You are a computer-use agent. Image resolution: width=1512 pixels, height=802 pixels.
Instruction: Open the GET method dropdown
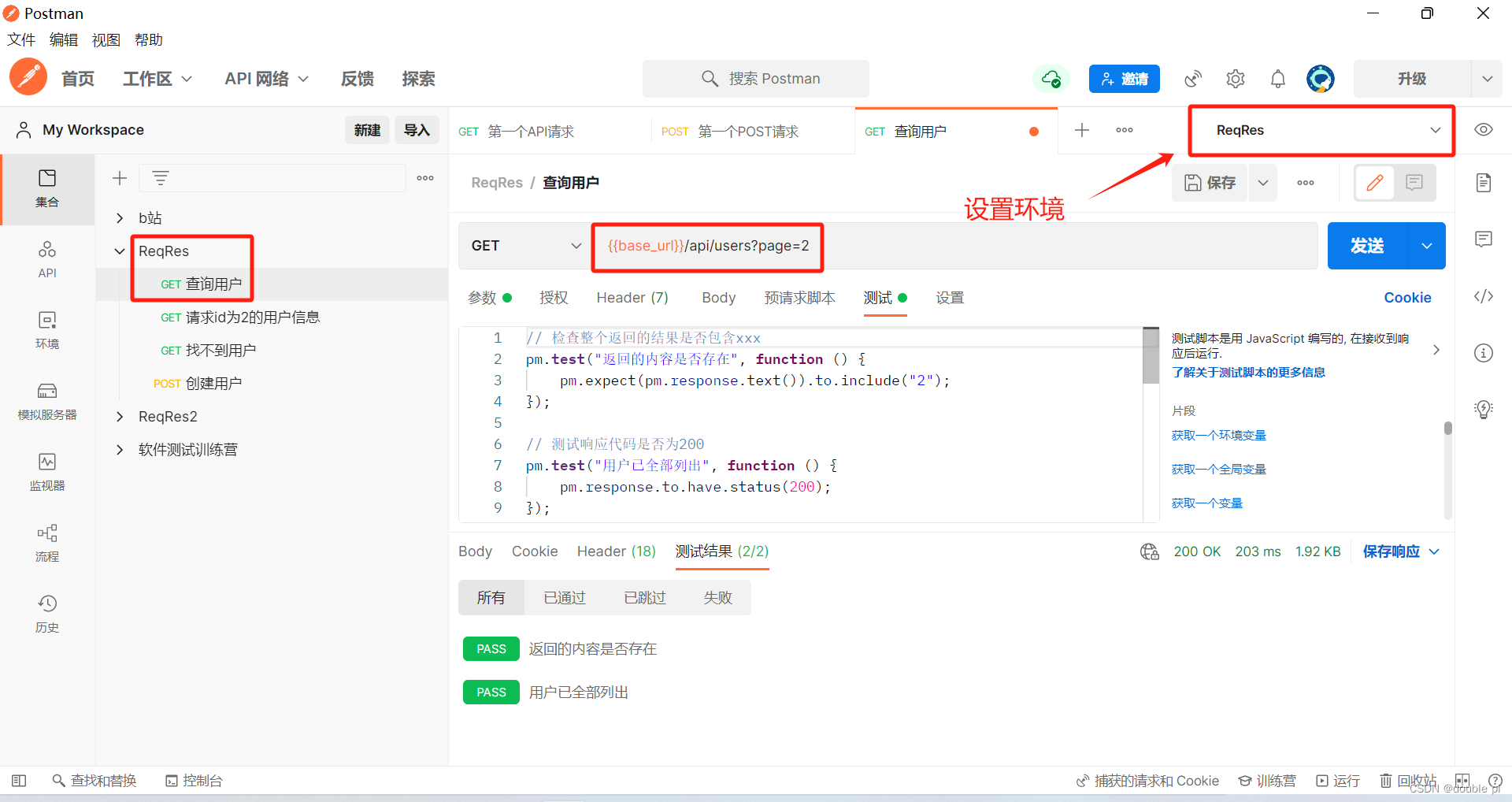[524, 246]
